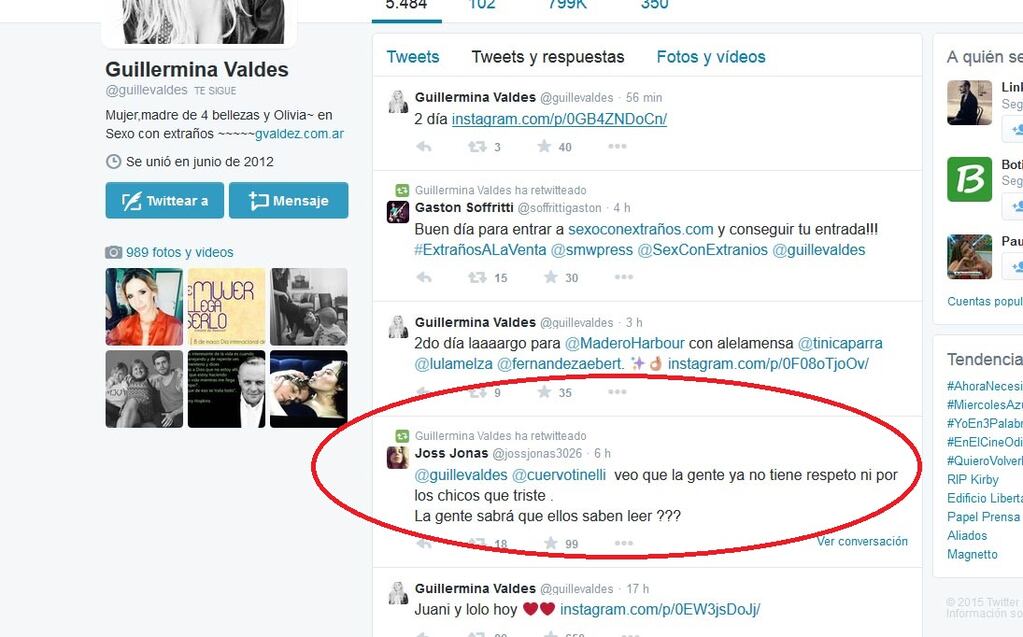Screen dimensions: 1023x637
Task: Click camera icon beside 989 fotos
Action: (114, 252)
